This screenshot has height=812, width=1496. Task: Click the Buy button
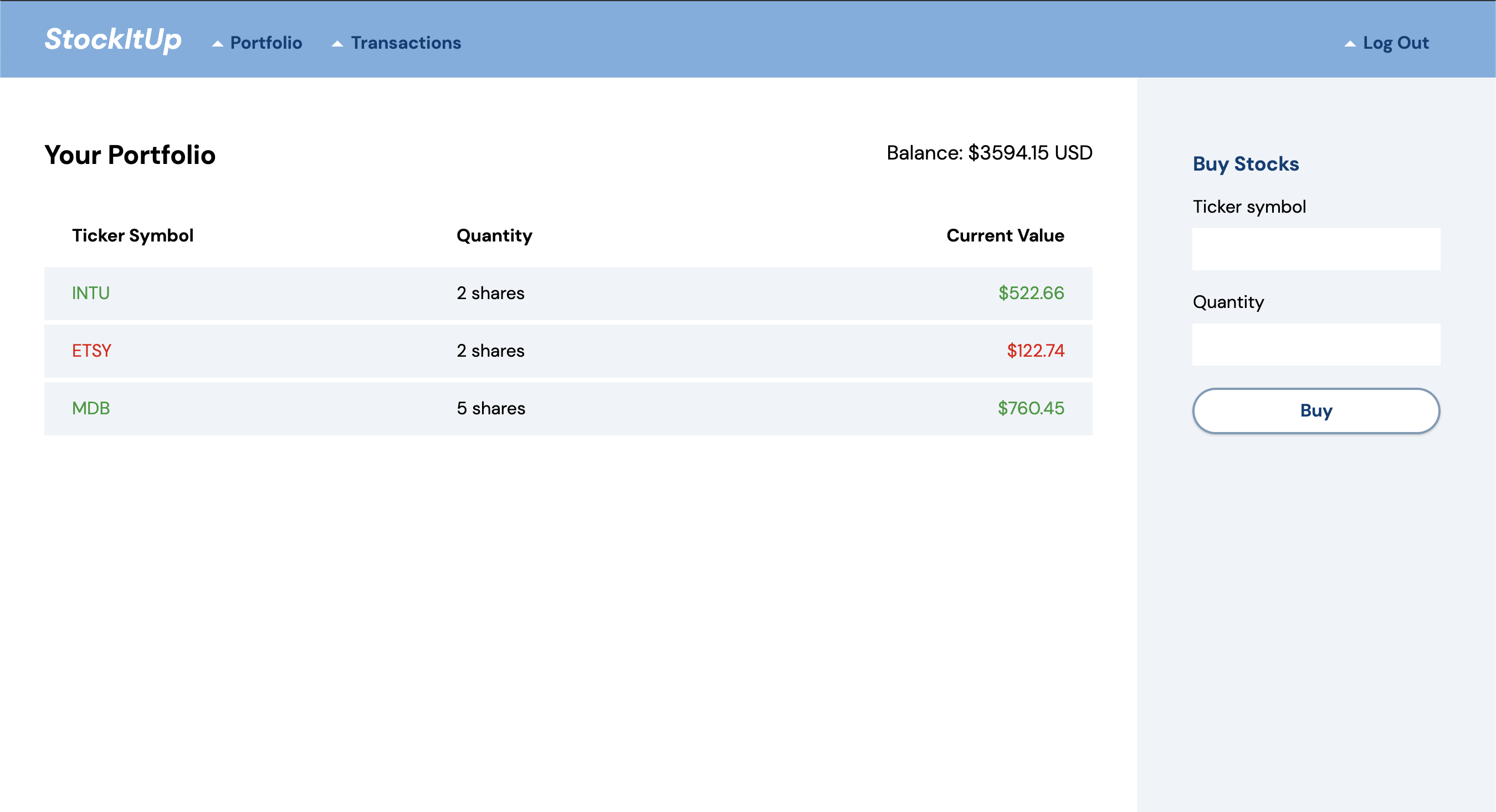1316,410
